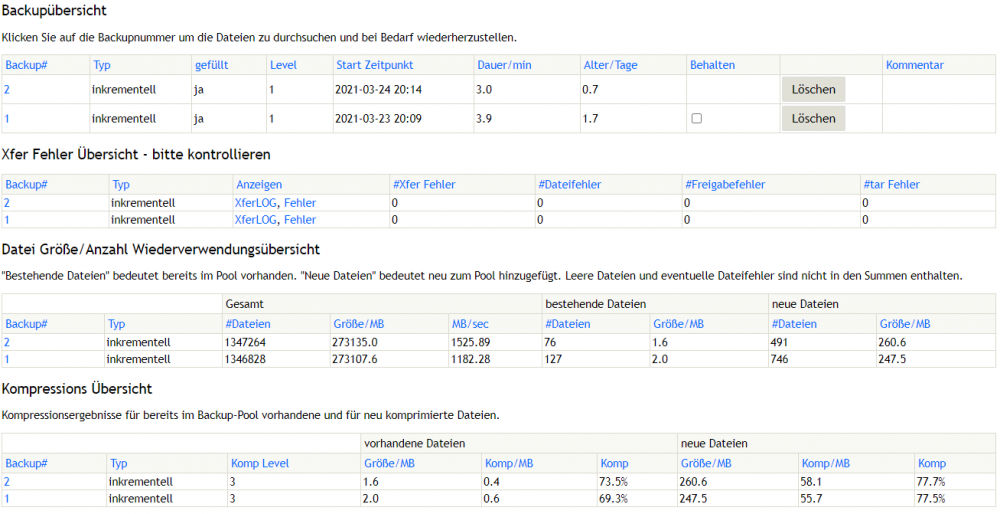Select new files count 491
The width and height of the screenshot is (1000, 514).
point(779,342)
